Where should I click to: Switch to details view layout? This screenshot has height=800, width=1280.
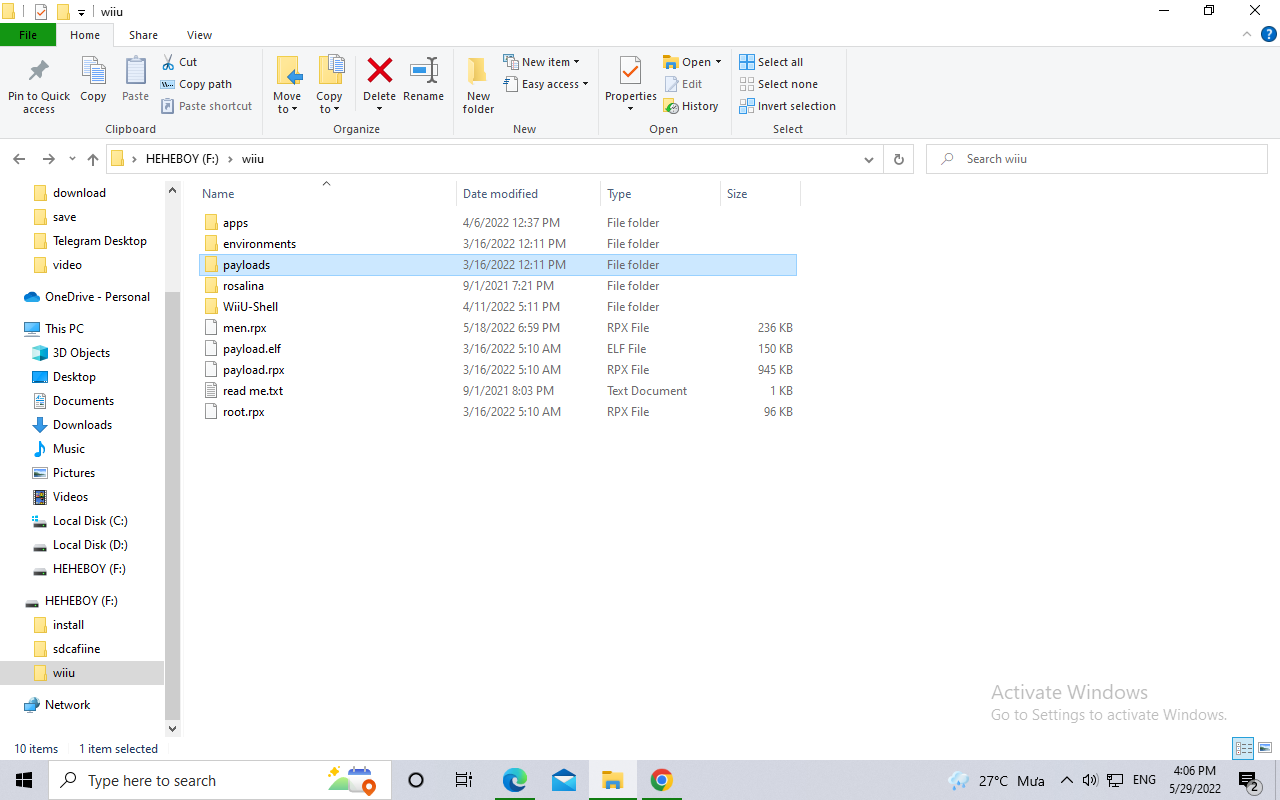[x=1244, y=748]
